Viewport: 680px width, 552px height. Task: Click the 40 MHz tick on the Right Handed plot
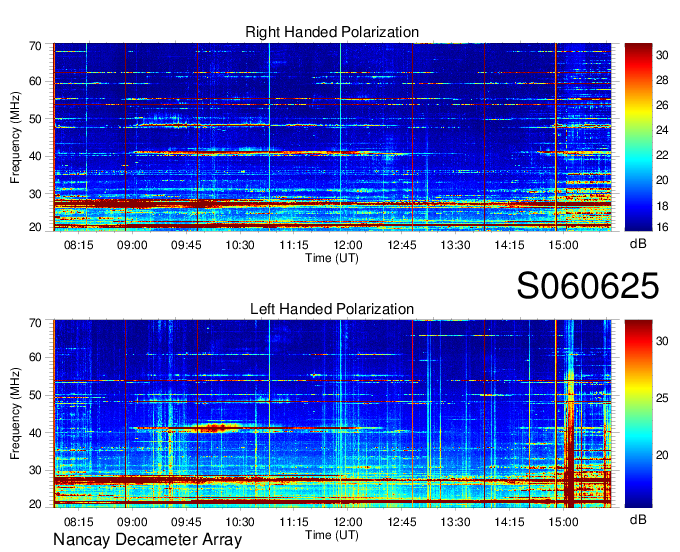(35, 156)
